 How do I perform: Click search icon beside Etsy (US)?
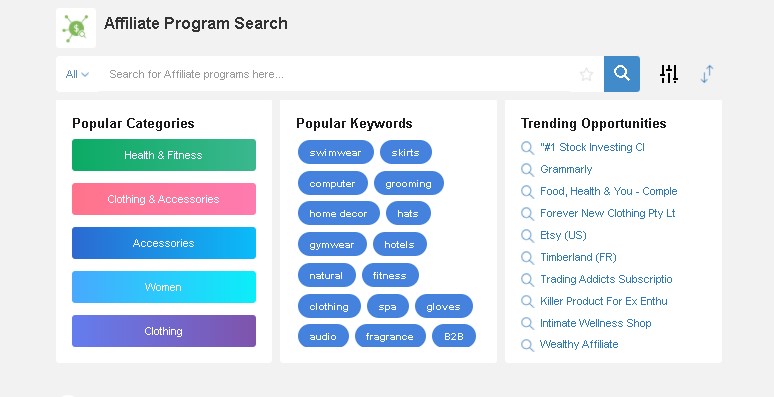click(527, 236)
